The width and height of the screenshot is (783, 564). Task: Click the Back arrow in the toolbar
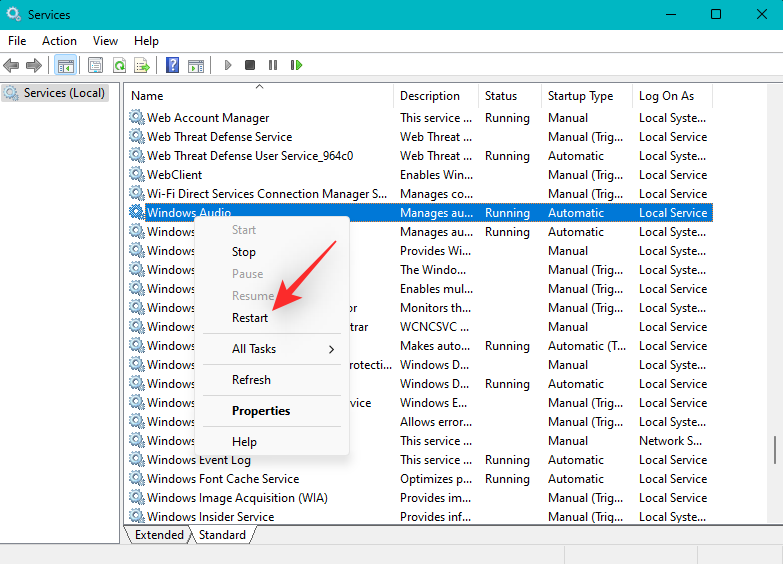tap(11, 65)
